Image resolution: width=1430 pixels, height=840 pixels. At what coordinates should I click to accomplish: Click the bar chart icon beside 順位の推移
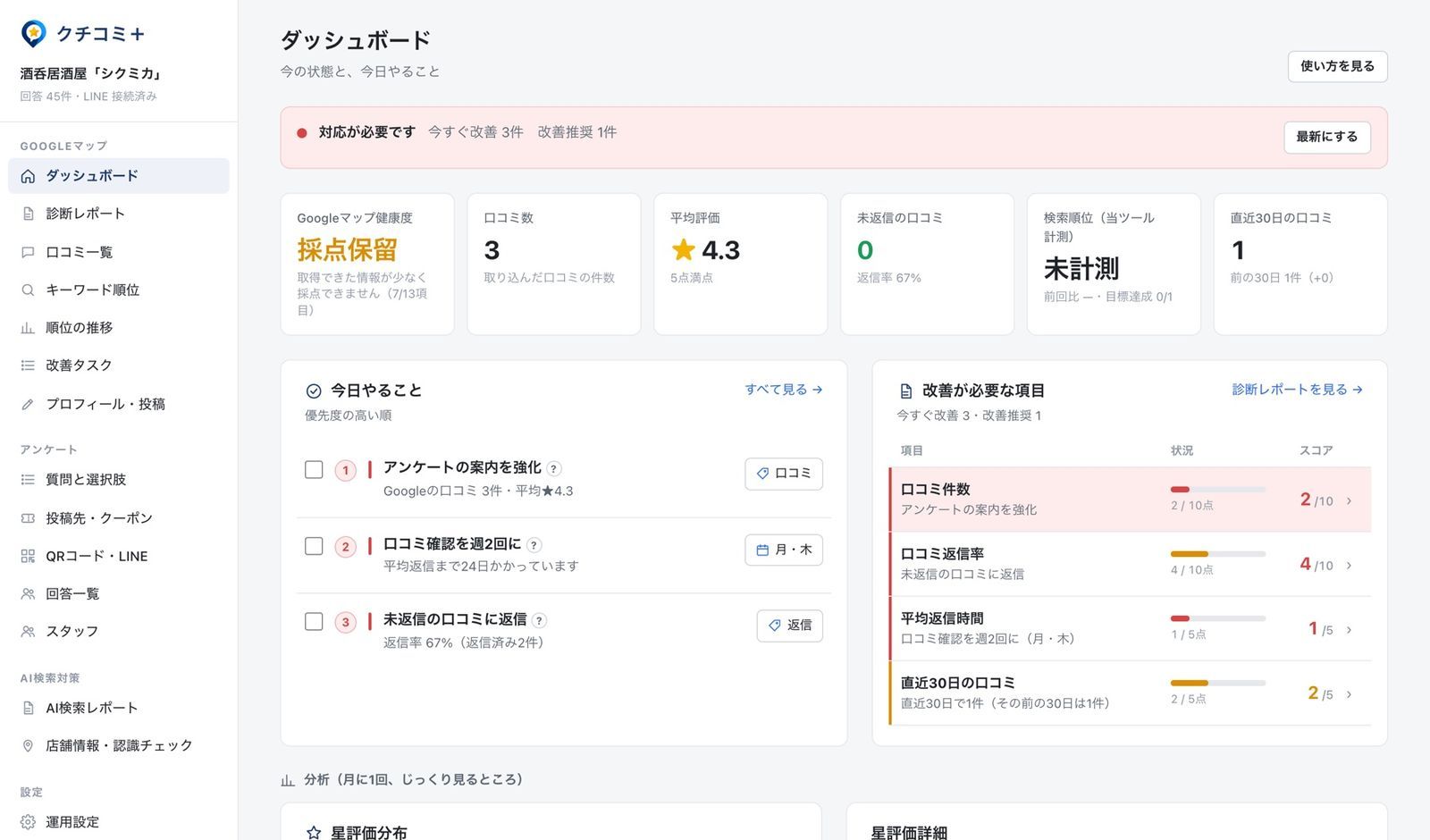(x=28, y=328)
